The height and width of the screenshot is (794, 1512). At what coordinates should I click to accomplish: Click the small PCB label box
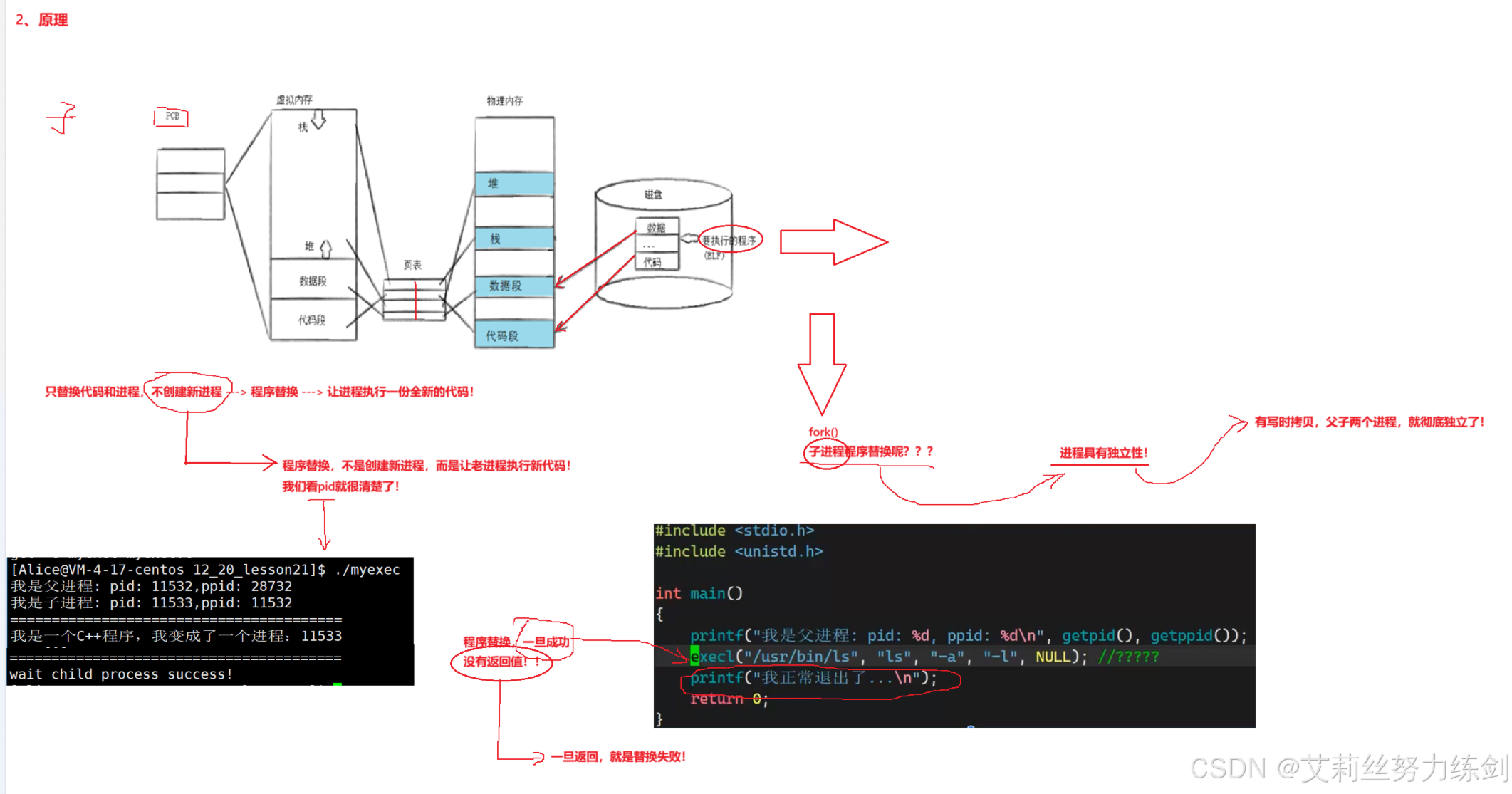pos(172,117)
